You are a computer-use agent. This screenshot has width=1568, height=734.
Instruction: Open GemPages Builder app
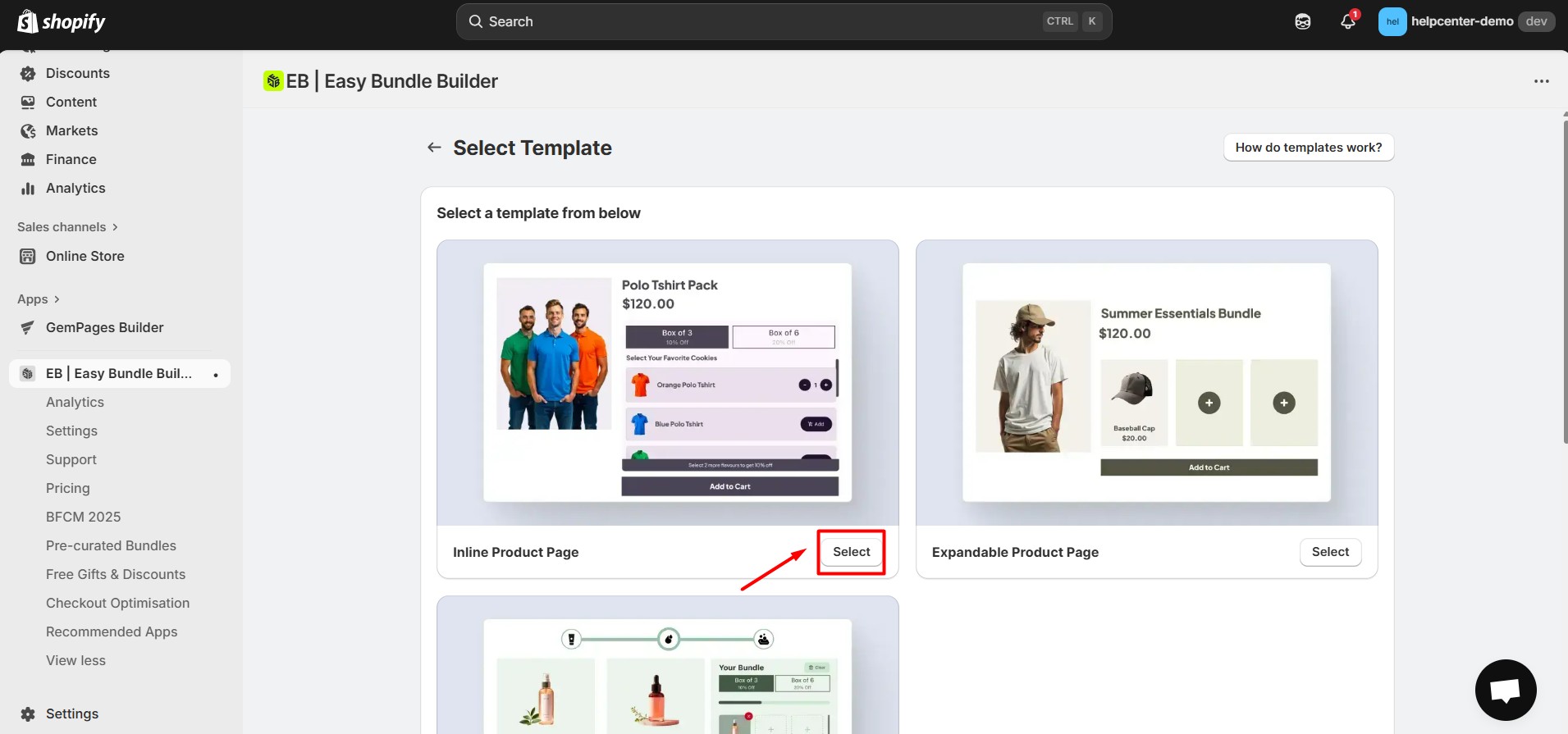click(105, 328)
